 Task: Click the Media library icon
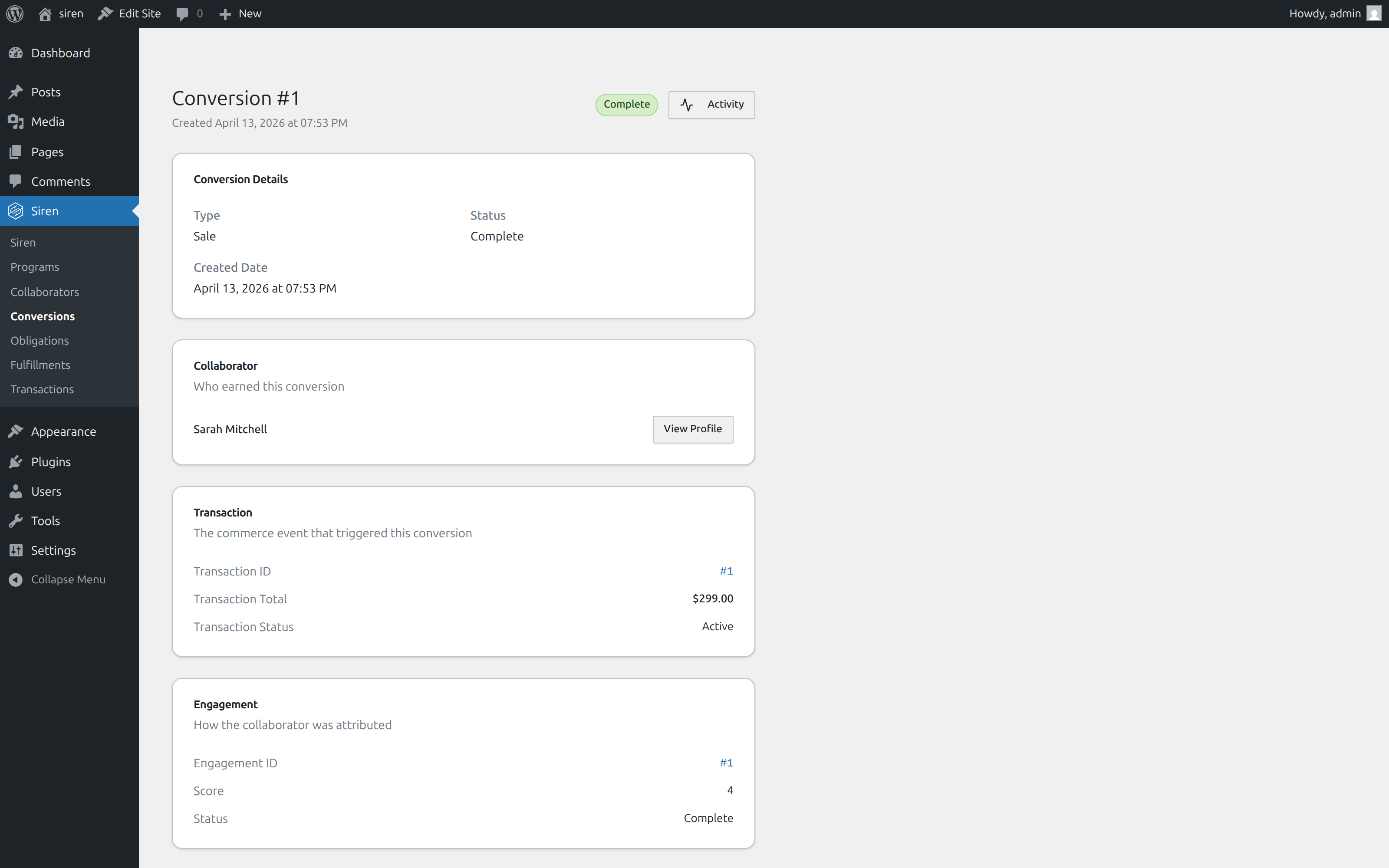coord(16,122)
